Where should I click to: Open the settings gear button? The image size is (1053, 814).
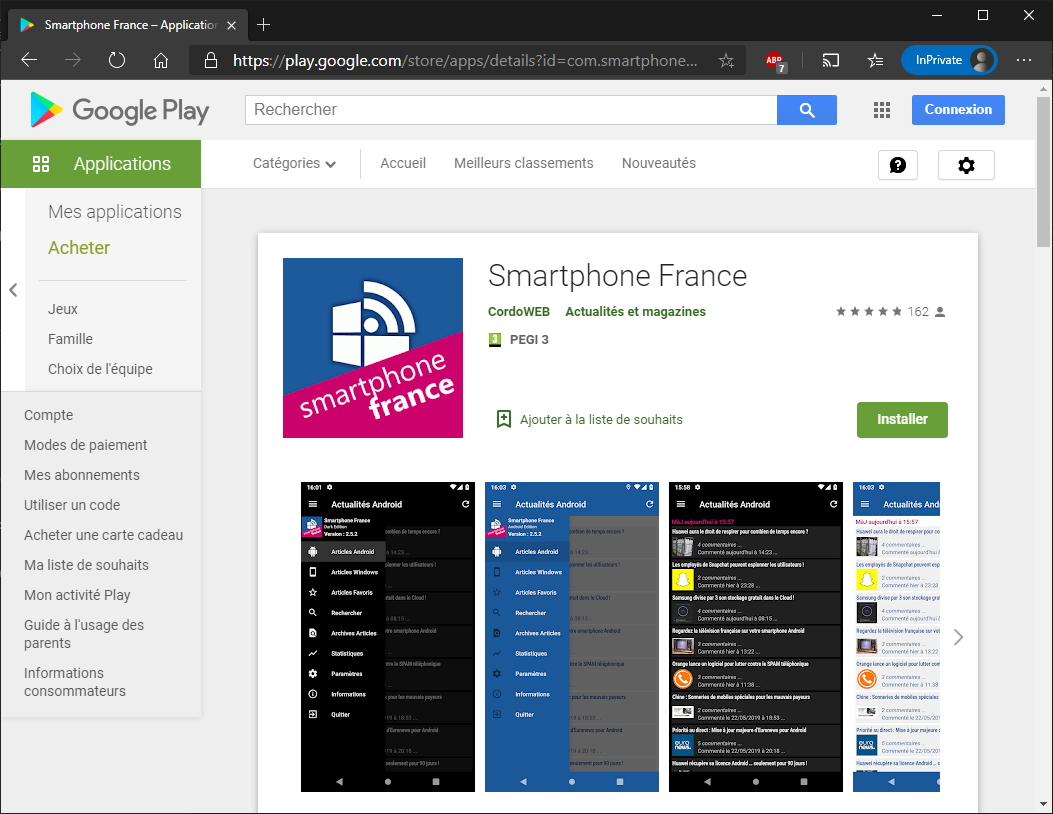966,165
